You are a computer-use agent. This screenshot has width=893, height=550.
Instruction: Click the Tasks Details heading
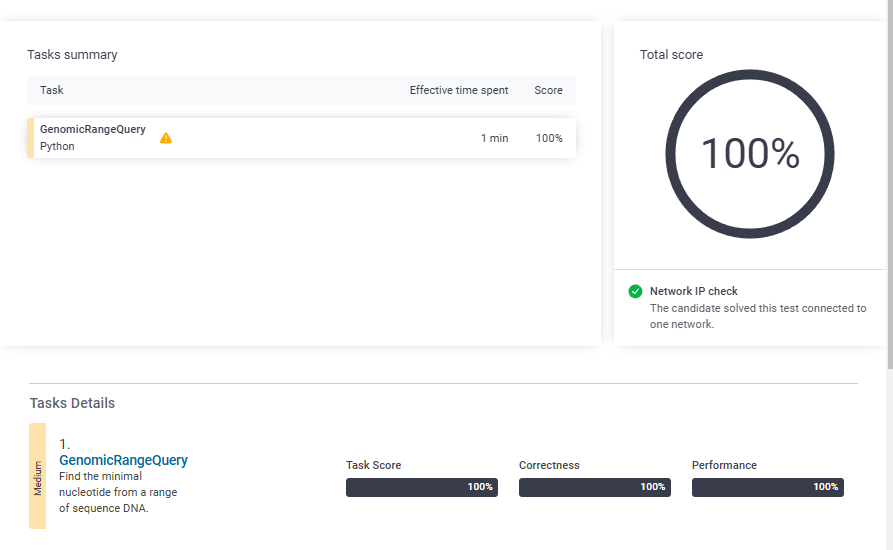(72, 403)
